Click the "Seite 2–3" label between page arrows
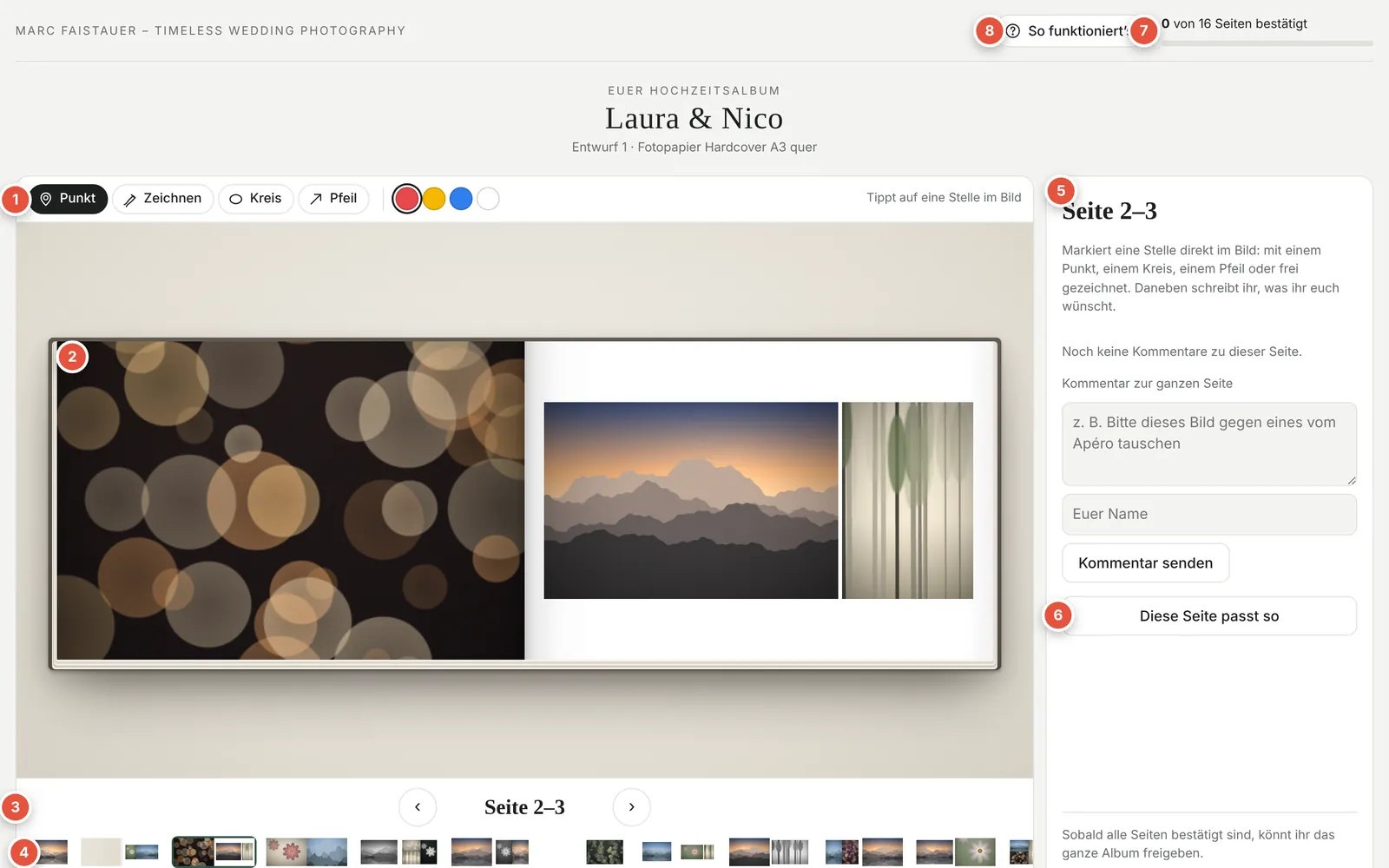 (x=524, y=807)
